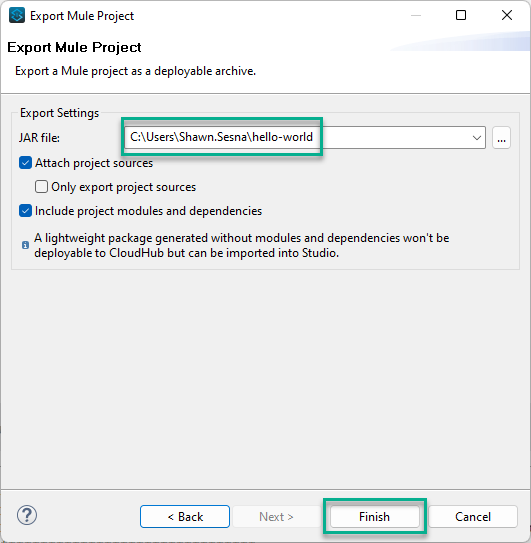Close the Export Mule Project dialog
Image resolution: width=531 pixels, height=543 pixels.
coord(507,15)
